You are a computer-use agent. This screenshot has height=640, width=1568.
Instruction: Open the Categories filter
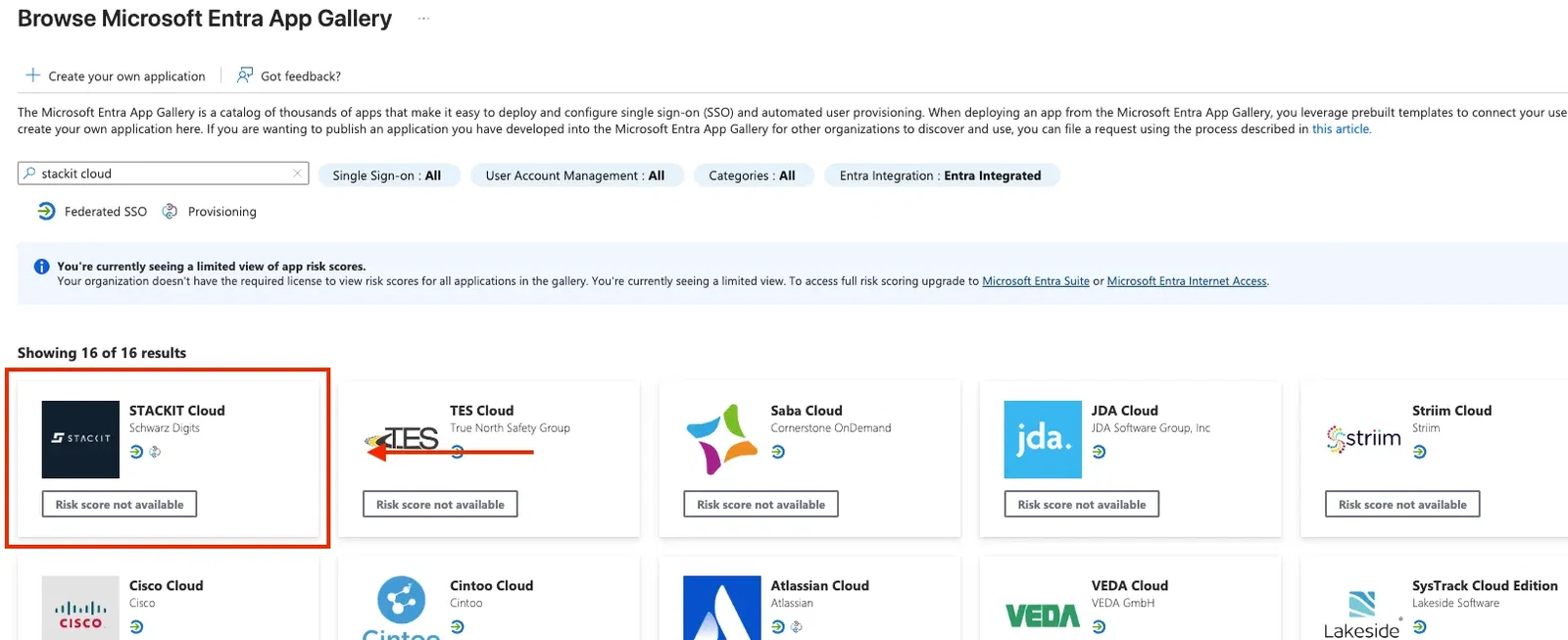pos(753,175)
